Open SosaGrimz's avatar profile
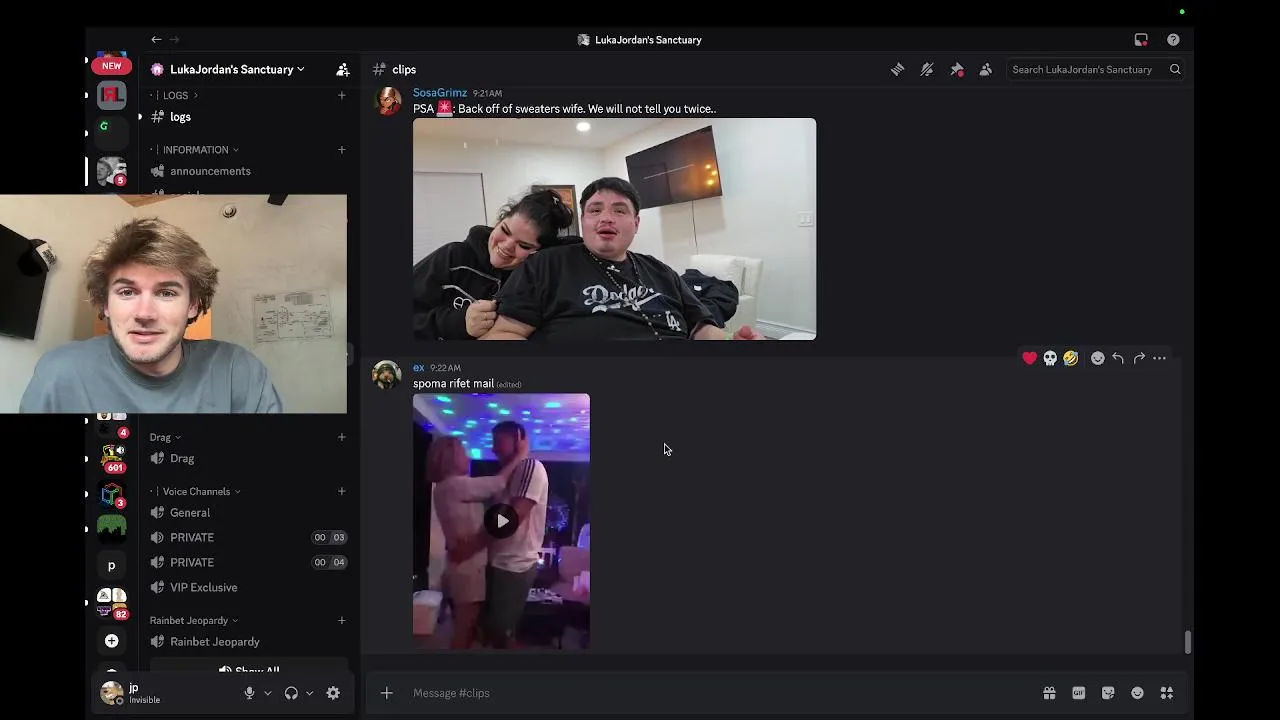The height and width of the screenshot is (720, 1280). (x=387, y=101)
